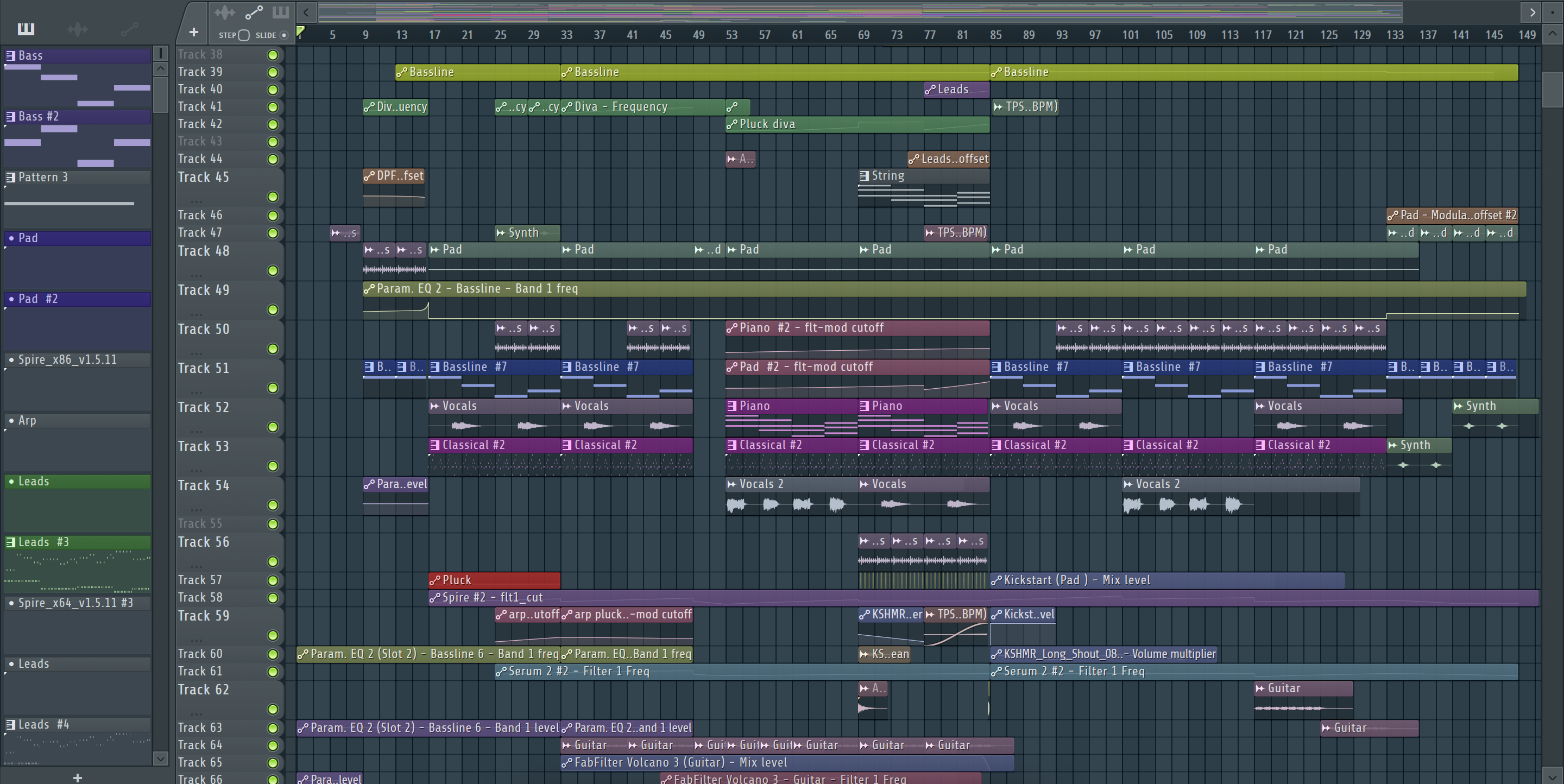
Task: Click the dots under the Track 49 label
Action: [x=196, y=314]
